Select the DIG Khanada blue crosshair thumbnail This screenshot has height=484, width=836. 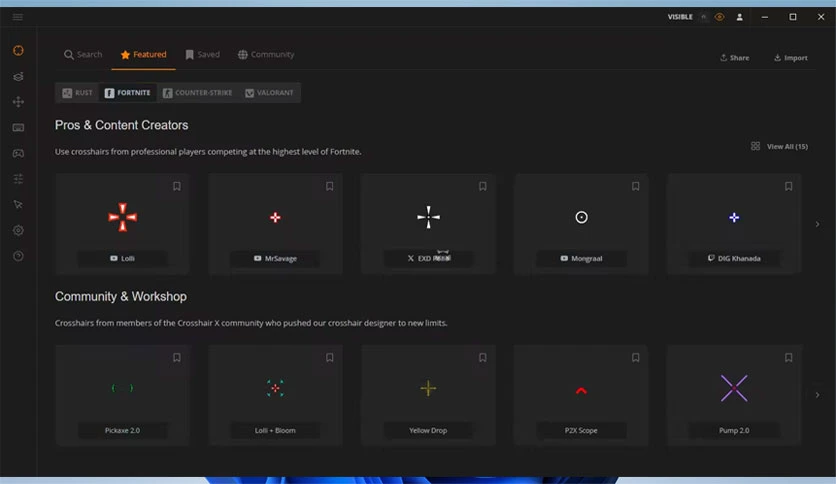pyautogui.click(x=734, y=217)
